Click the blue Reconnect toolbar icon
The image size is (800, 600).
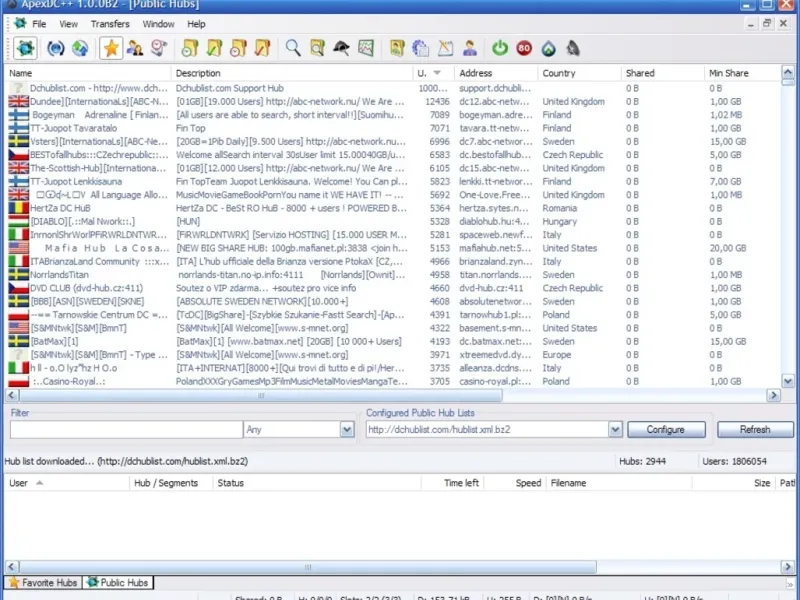tap(56, 48)
